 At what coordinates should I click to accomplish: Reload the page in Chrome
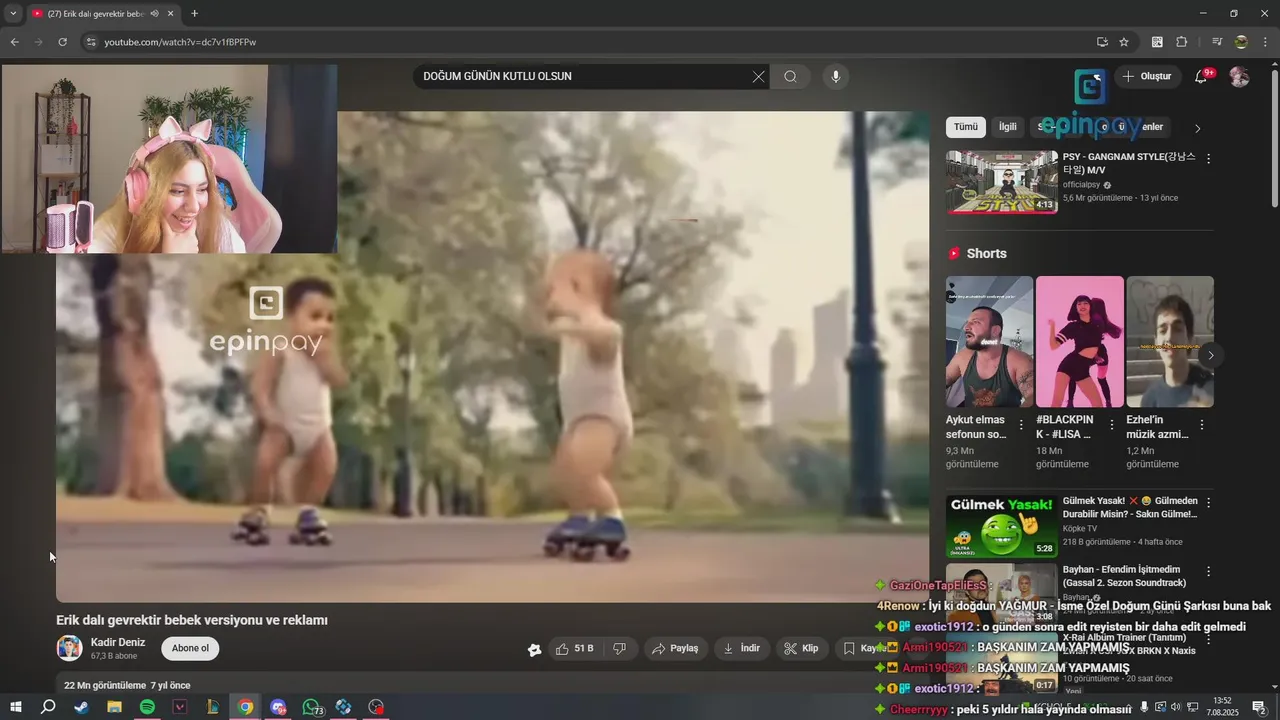[x=62, y=42]
